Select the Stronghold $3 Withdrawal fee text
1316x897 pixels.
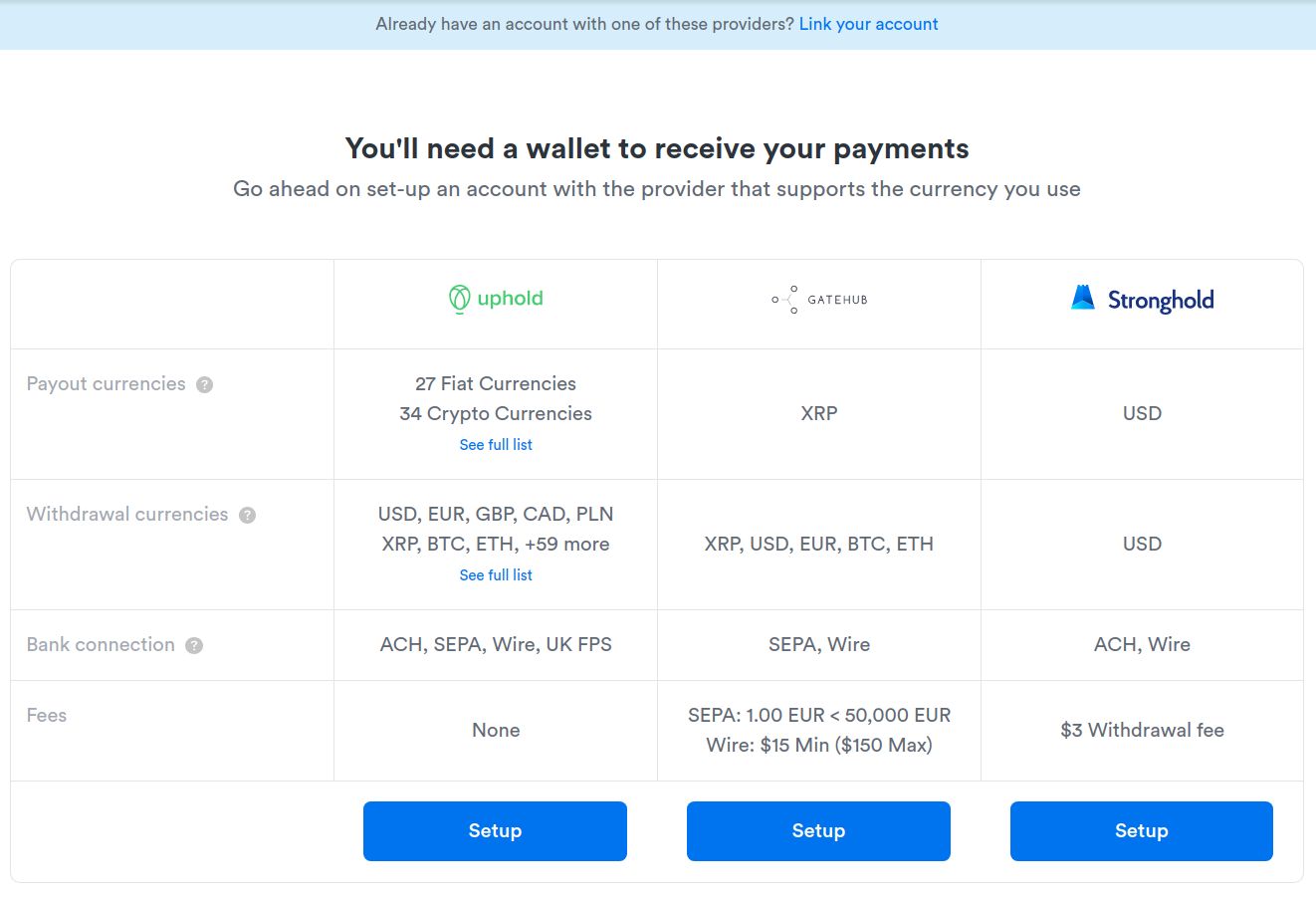tap(1142, 731)
